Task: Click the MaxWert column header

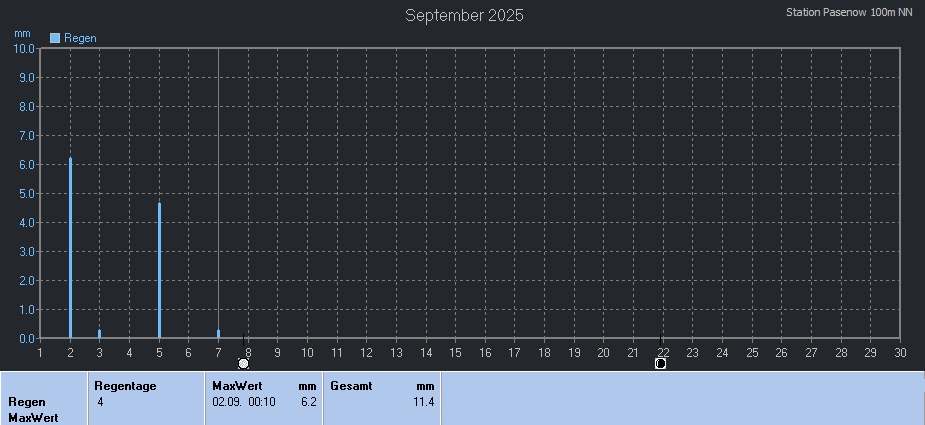Action: 237,387
